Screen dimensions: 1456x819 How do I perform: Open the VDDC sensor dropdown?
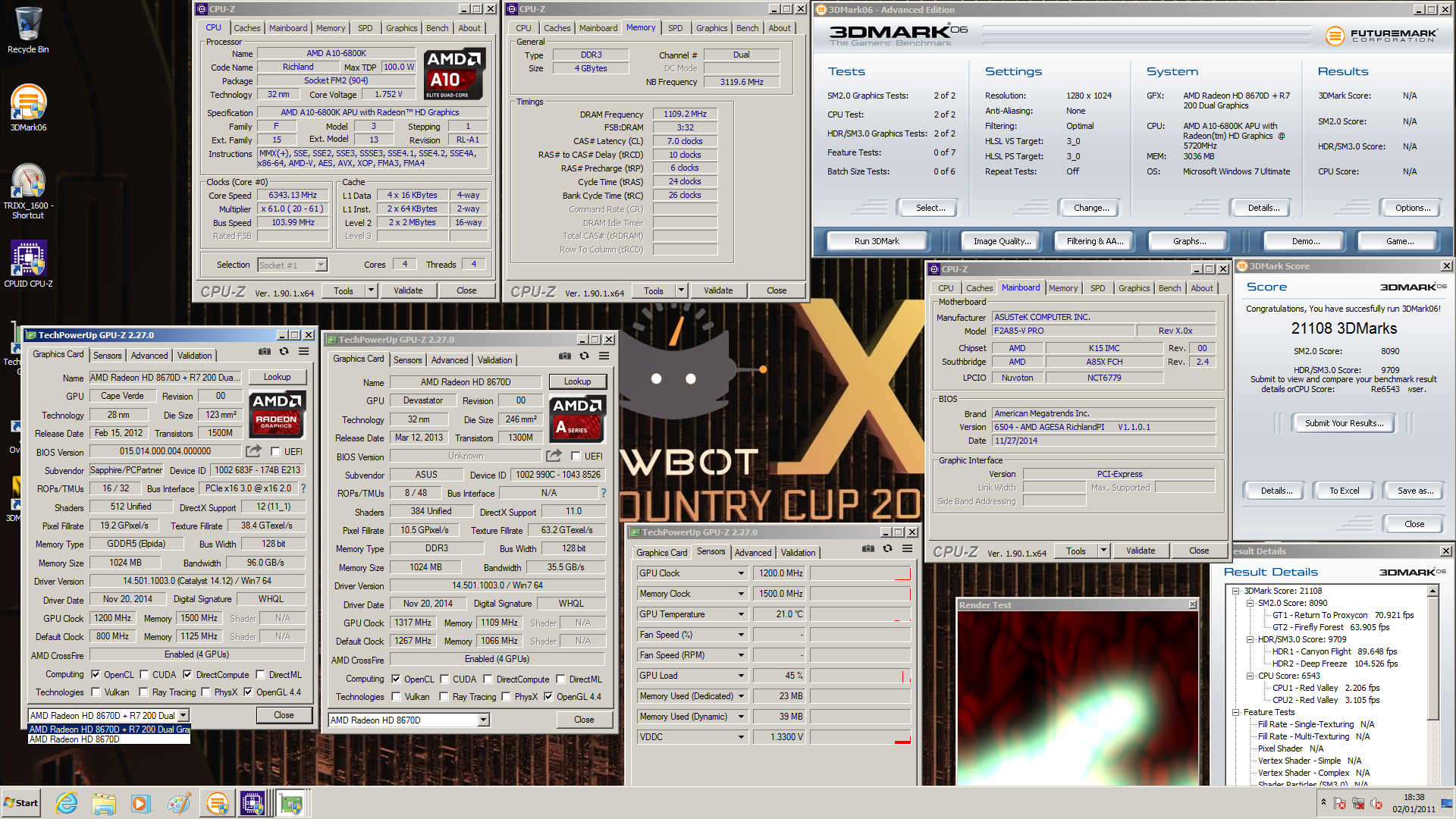pos(741,737)
